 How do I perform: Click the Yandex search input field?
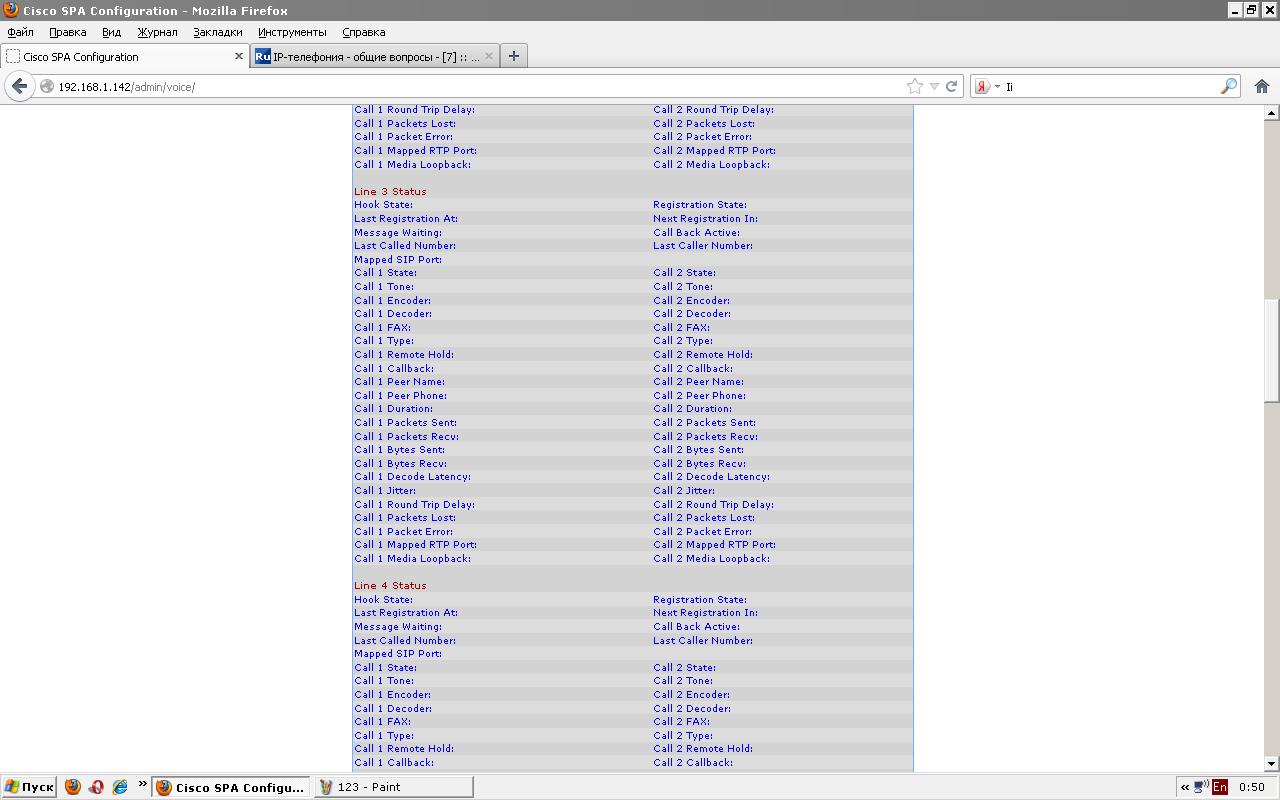[x=1110, y=87]
